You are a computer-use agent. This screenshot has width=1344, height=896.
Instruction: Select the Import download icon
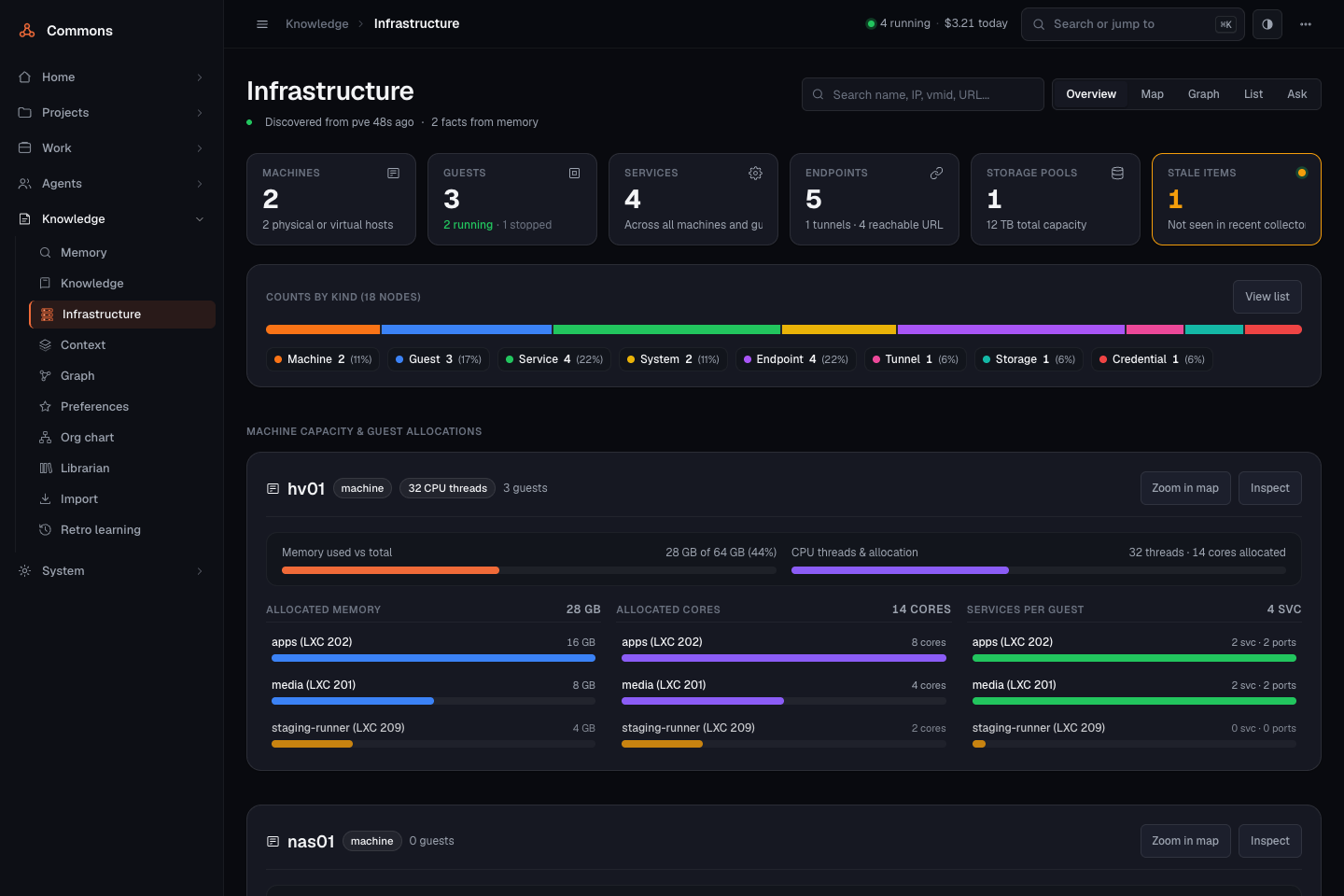pos(45,499)
